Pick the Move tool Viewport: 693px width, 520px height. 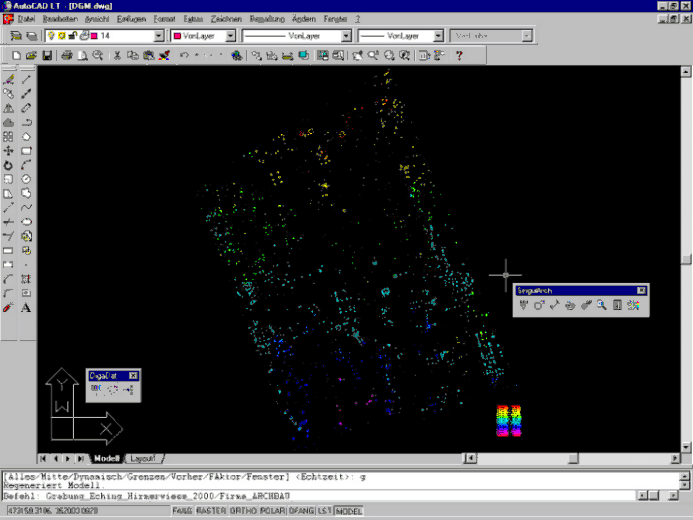[9, 151]
